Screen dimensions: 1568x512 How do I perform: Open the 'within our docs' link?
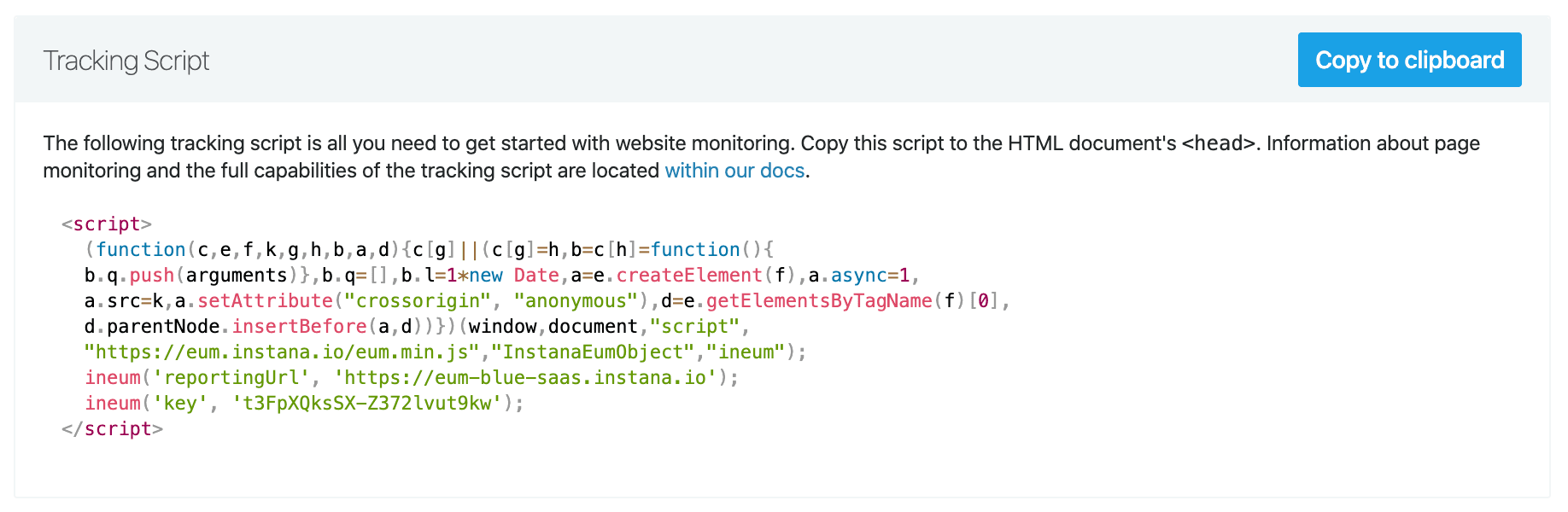tap(734, 171)
